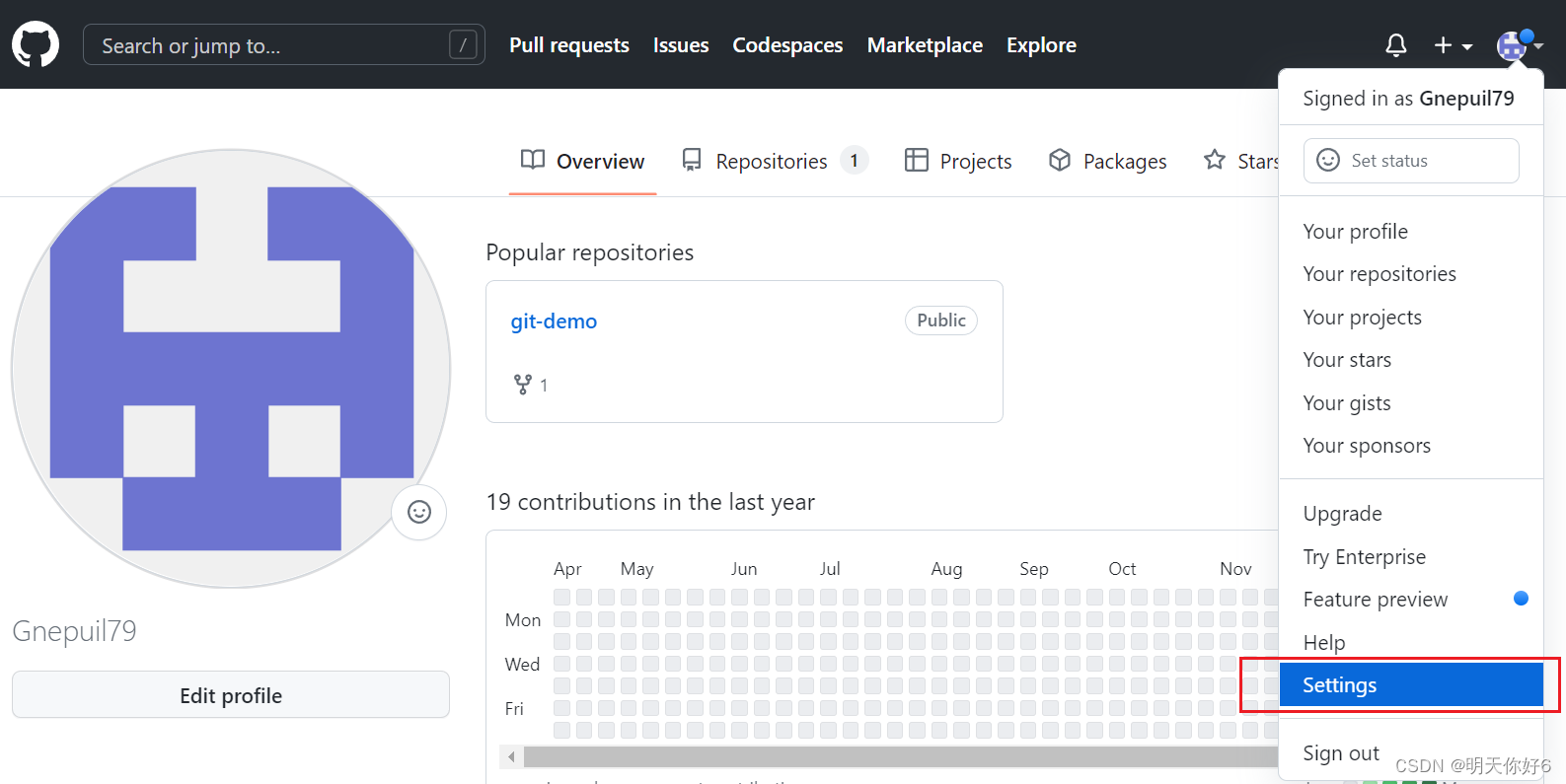The image size is (1566, 784).
Task: Click the Repositories repo icon
Action: [x=692, y=160]
